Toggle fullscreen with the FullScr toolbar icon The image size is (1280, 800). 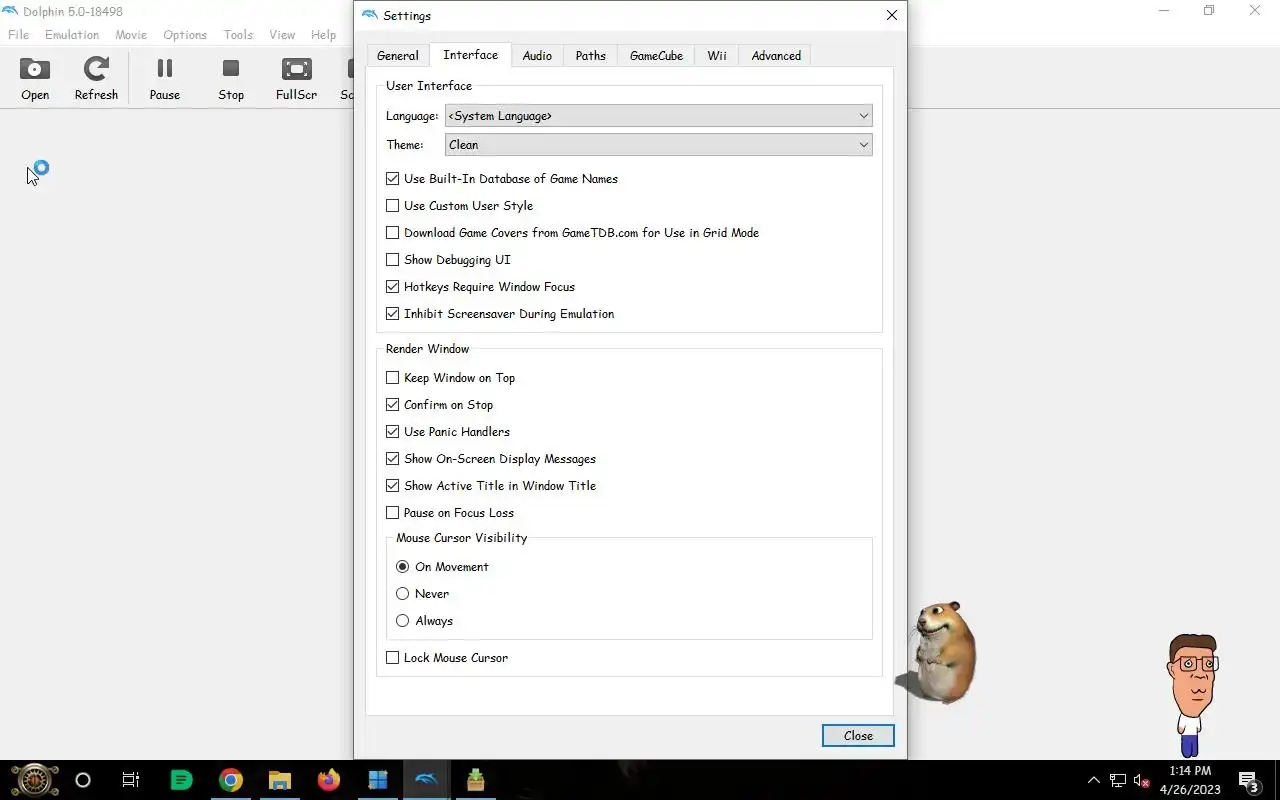click(x=296, y=79)
